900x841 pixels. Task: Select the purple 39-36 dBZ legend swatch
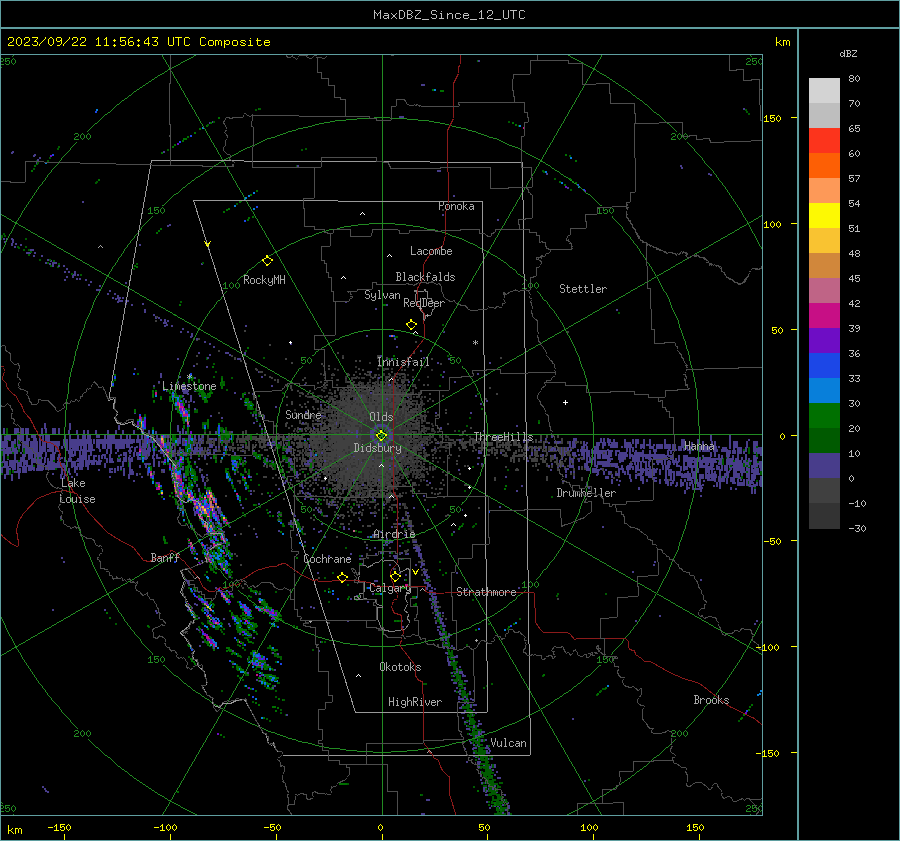click(824, 341)
